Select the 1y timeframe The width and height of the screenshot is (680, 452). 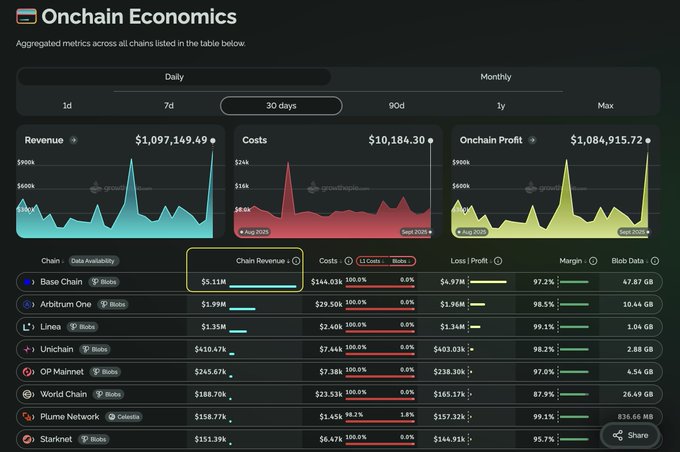(x=501, y=105)
